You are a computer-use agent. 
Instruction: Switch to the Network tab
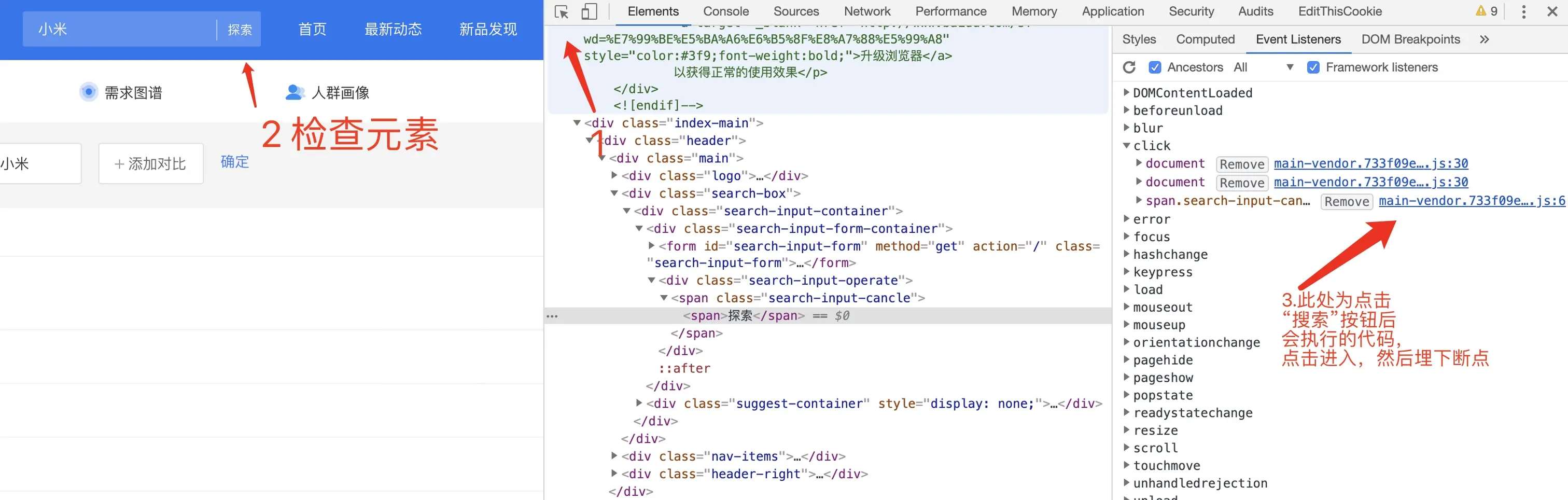867,11
